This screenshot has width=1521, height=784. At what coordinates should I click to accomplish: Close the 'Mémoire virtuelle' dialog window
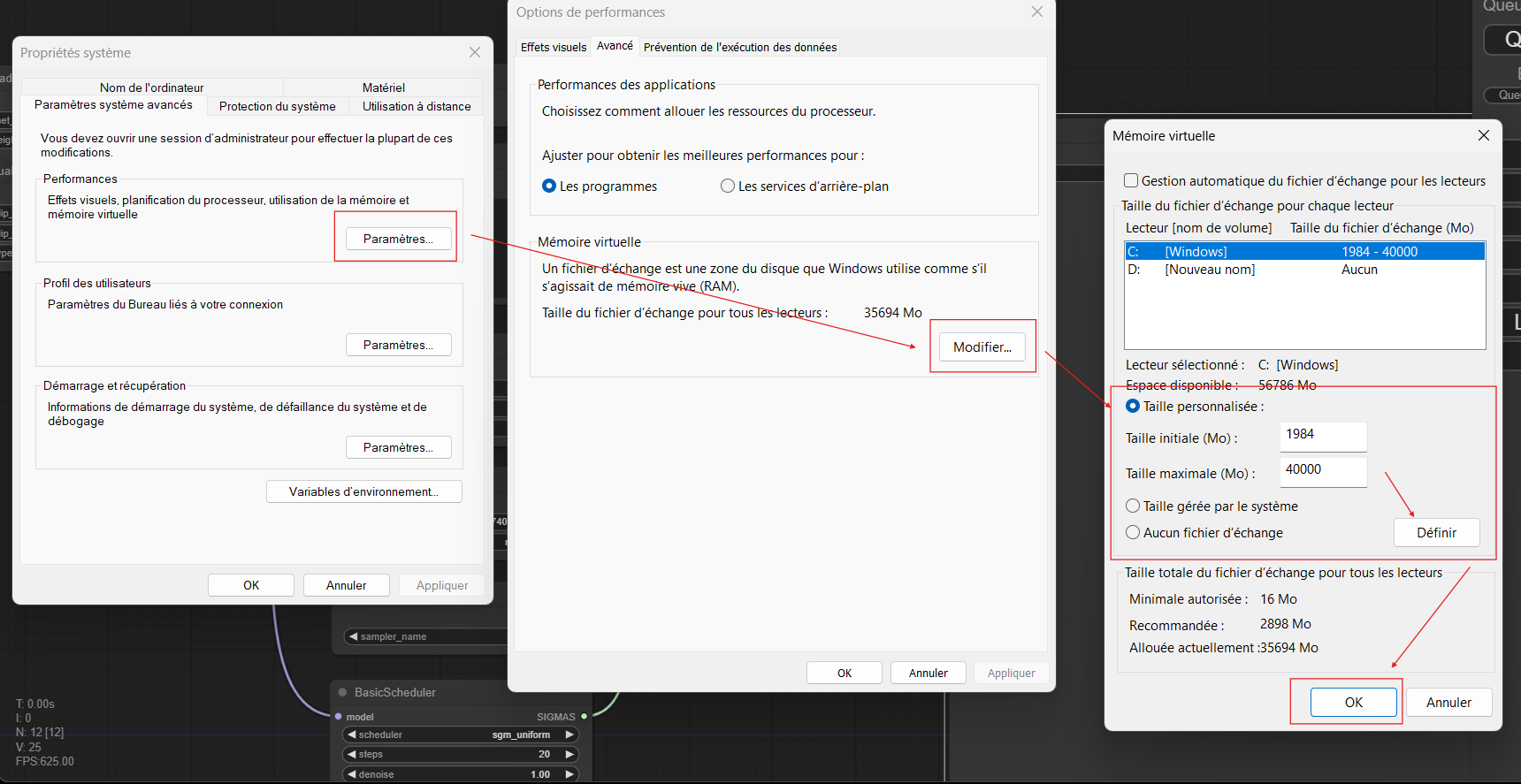(1483, 135)
